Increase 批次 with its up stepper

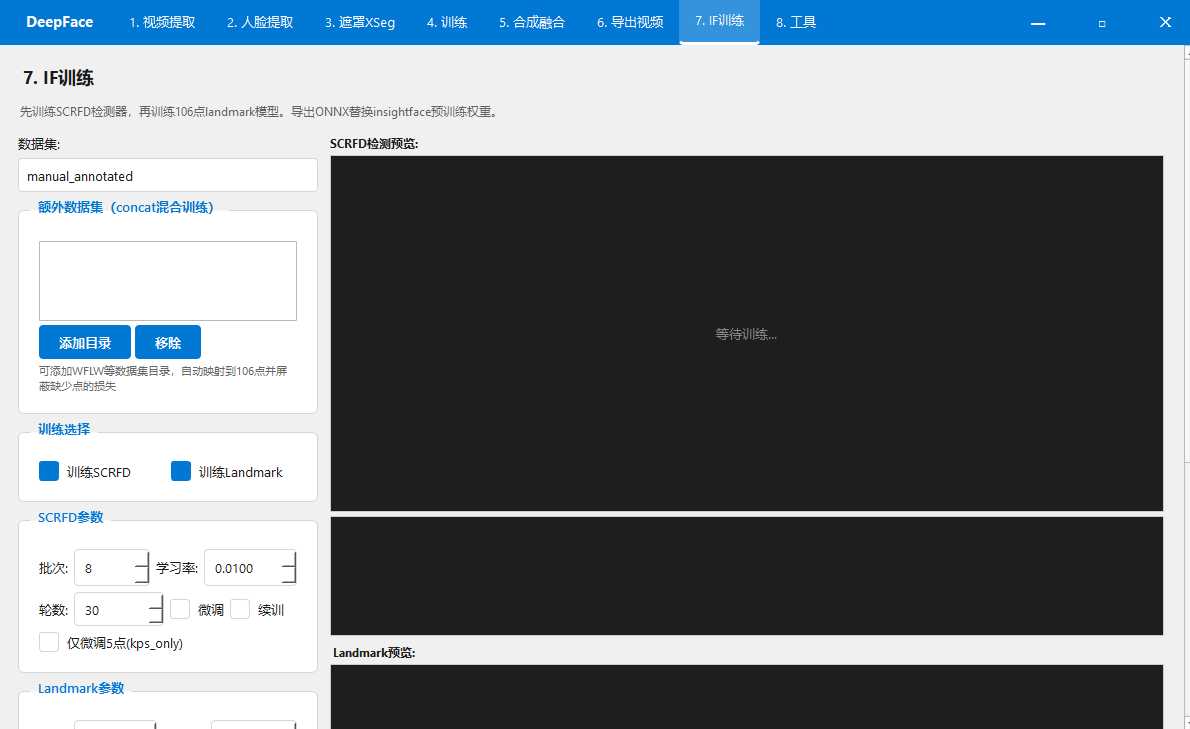pyautogui.click(x=142, y=559)
